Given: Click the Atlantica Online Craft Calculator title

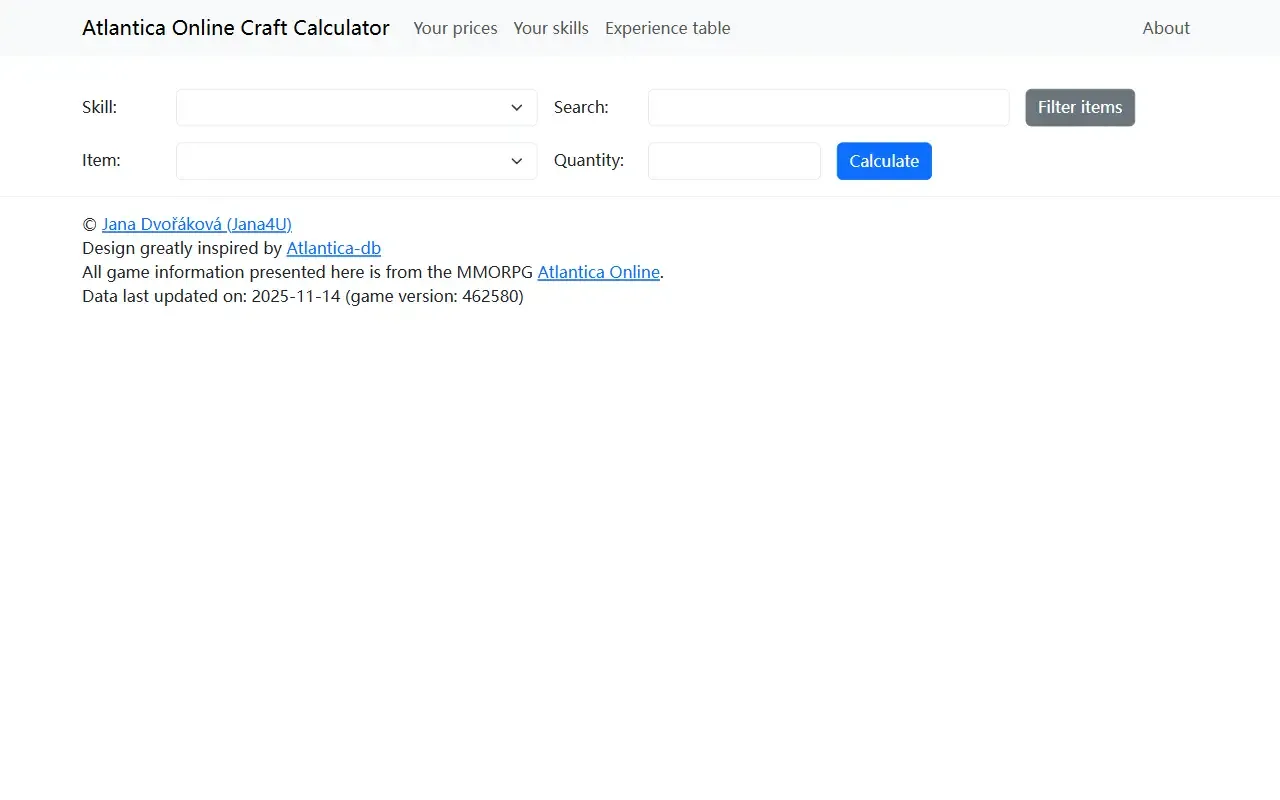Looking at the screenshot, I should [236, 28].
